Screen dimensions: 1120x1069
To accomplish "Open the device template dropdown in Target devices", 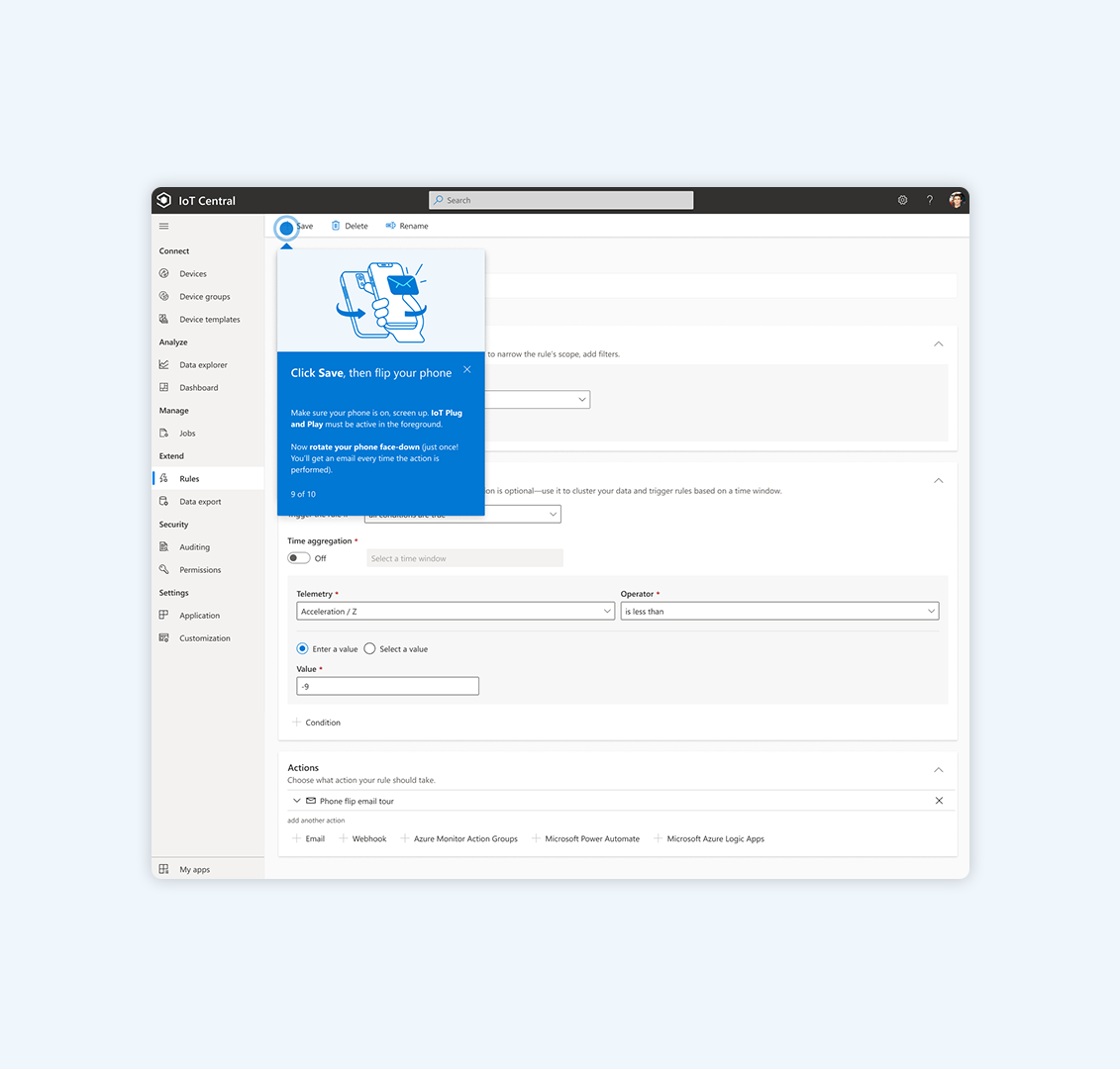I will point(537,399).
